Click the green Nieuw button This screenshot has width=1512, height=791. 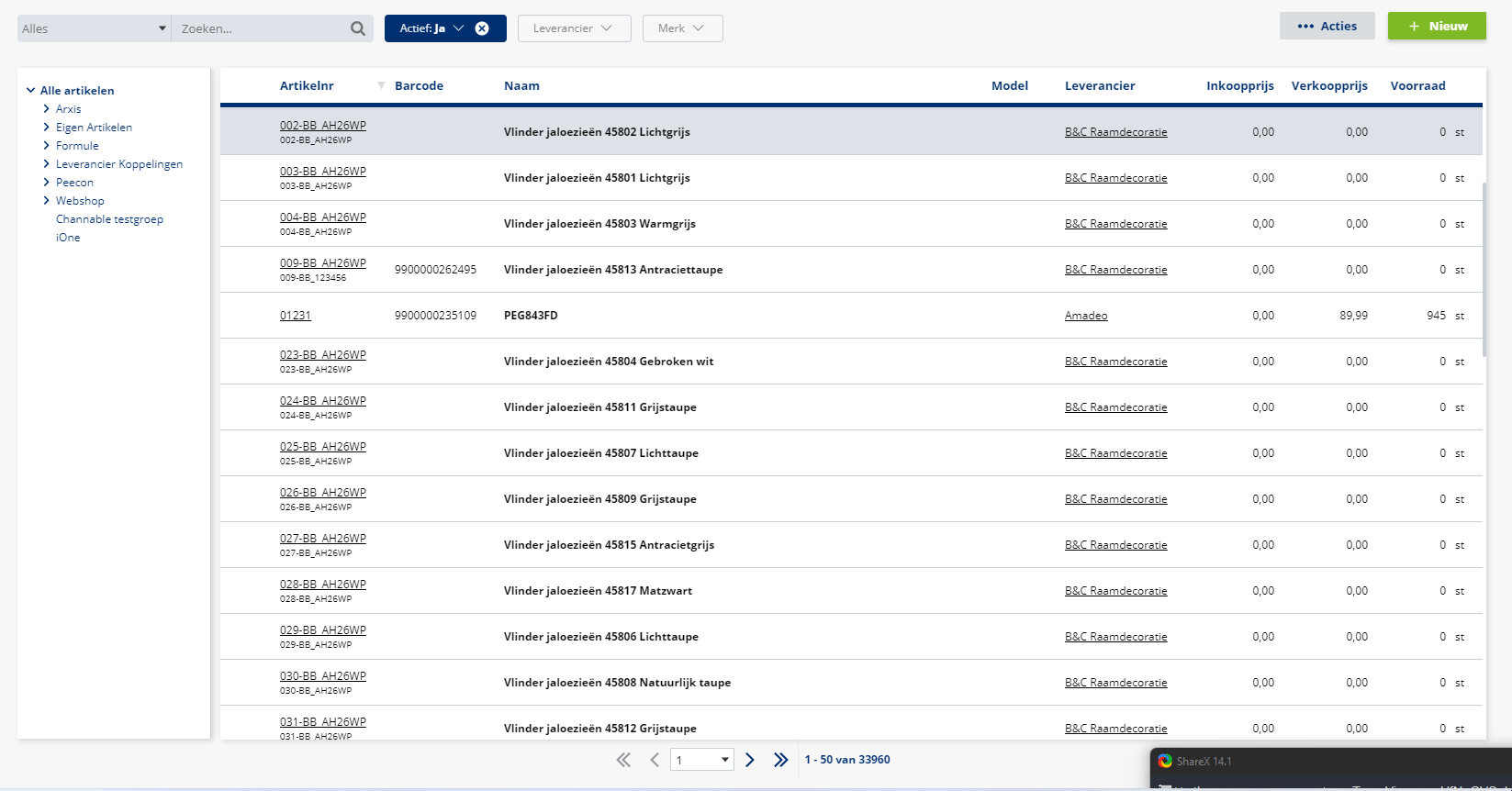pyautogui.click(x=1437, y=27)
